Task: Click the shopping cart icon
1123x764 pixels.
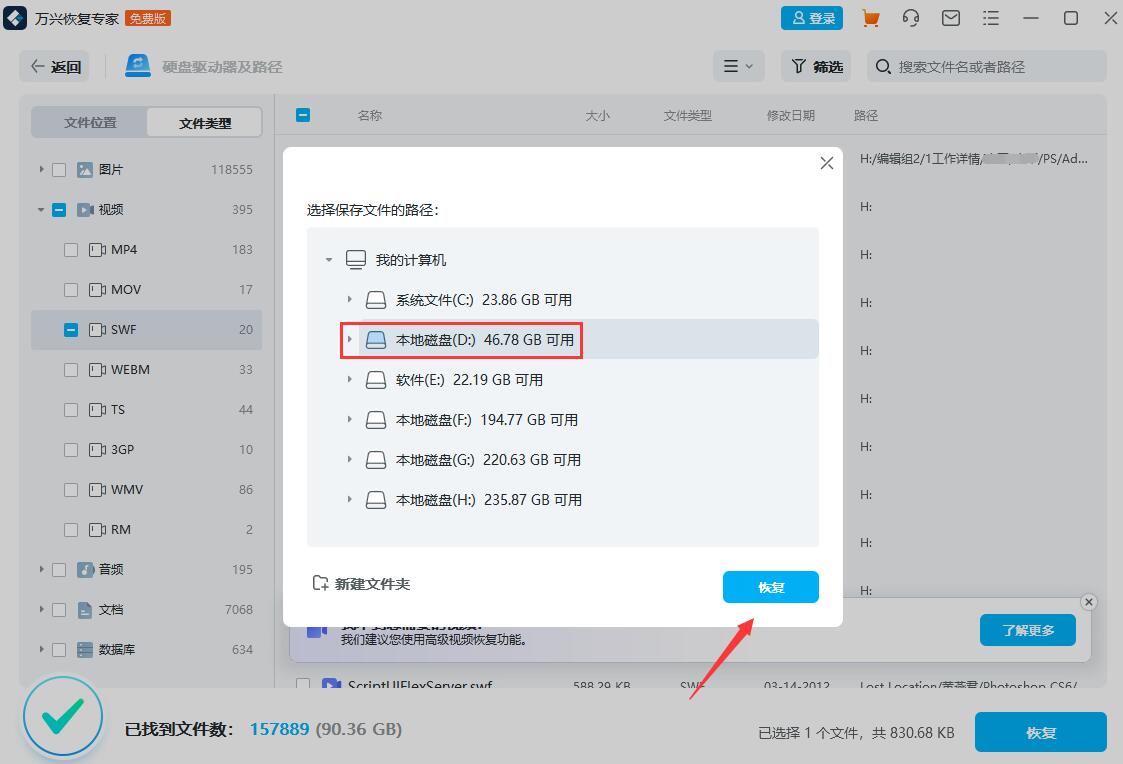Action: (869, 17)
